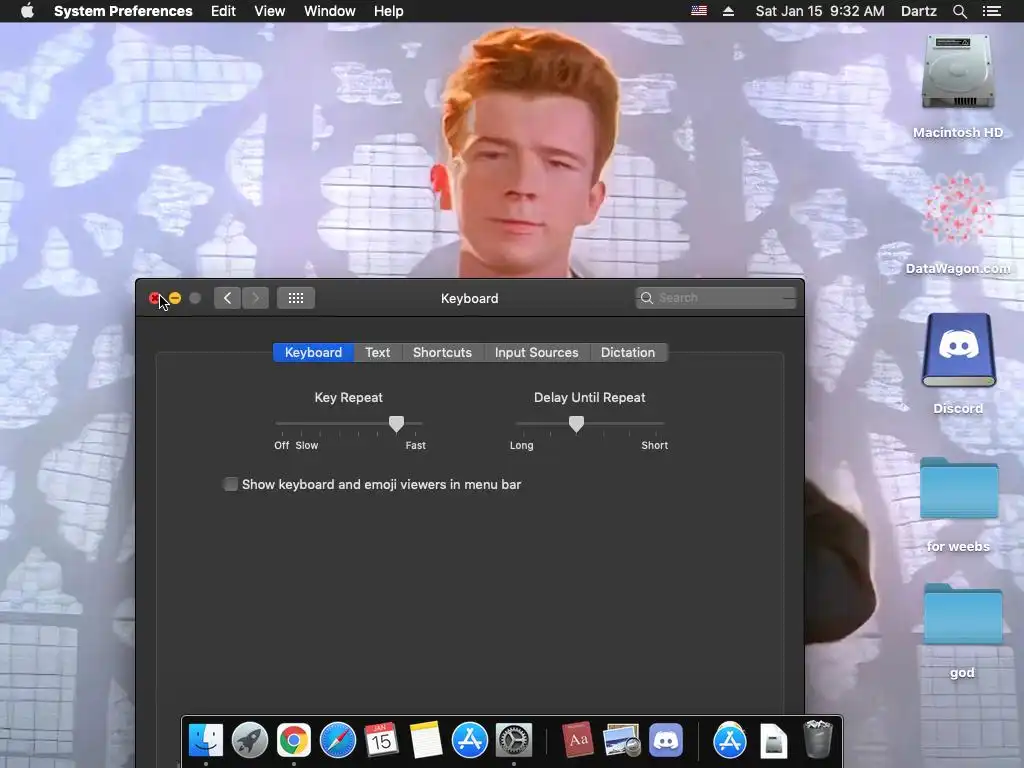This screenshot has height=768, width=1024.
Task: Minimize the Keyboard preferences window
Action: 175,298
